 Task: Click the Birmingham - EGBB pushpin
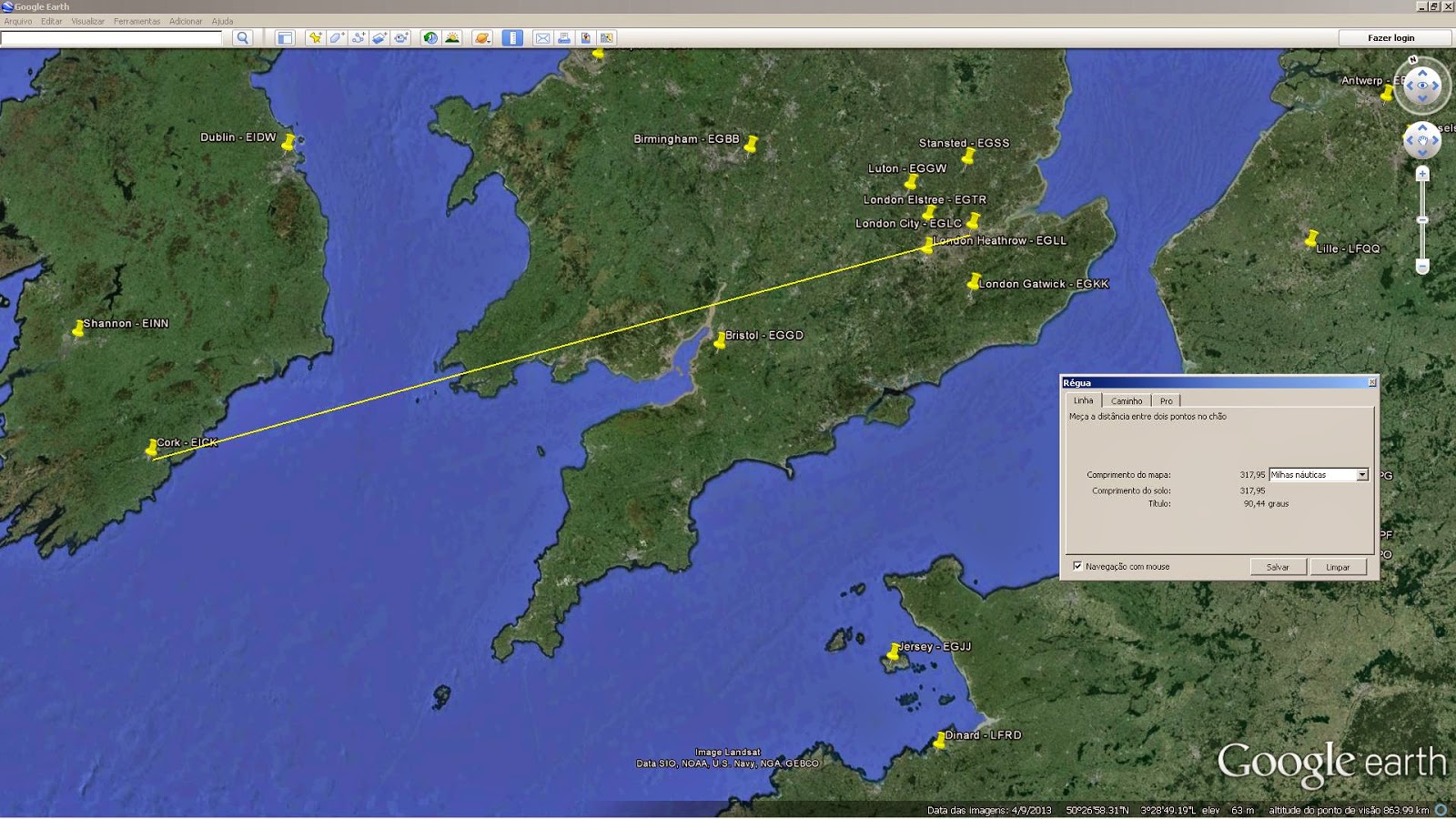coord(751,144)
